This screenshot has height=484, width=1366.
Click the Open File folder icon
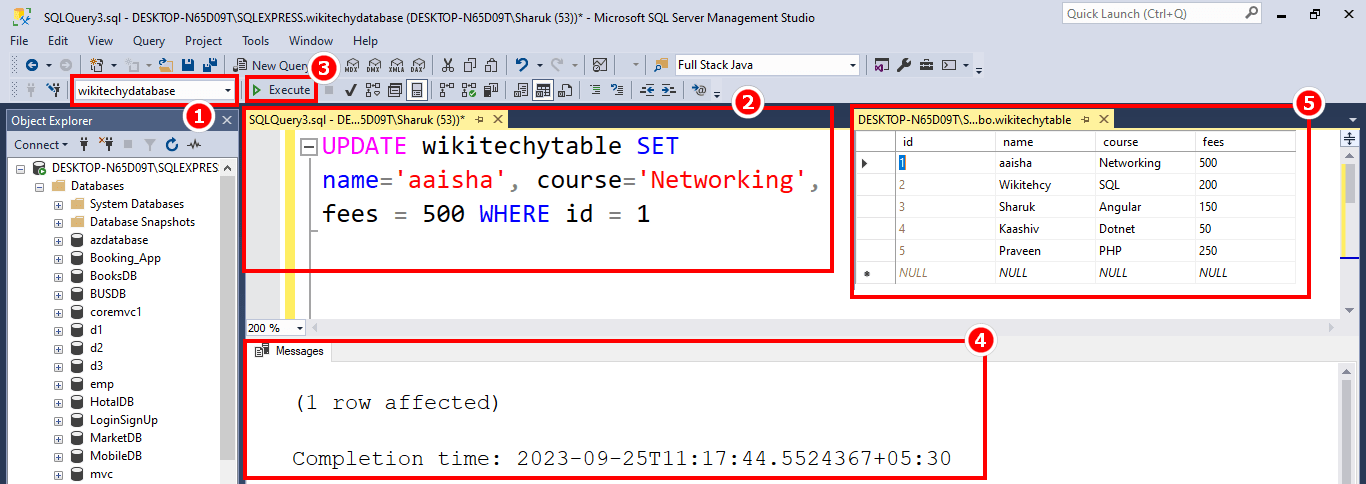click(x=165, y=65)
